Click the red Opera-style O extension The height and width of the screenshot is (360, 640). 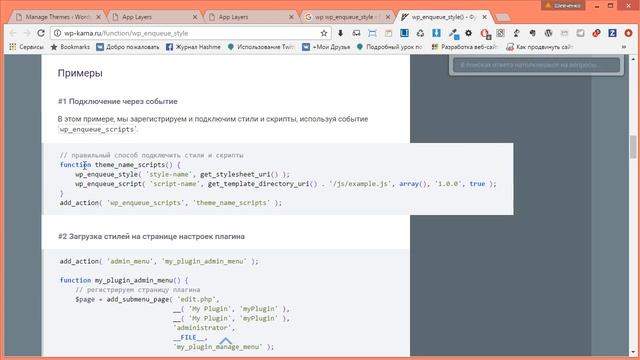click(x=485, y=33)
